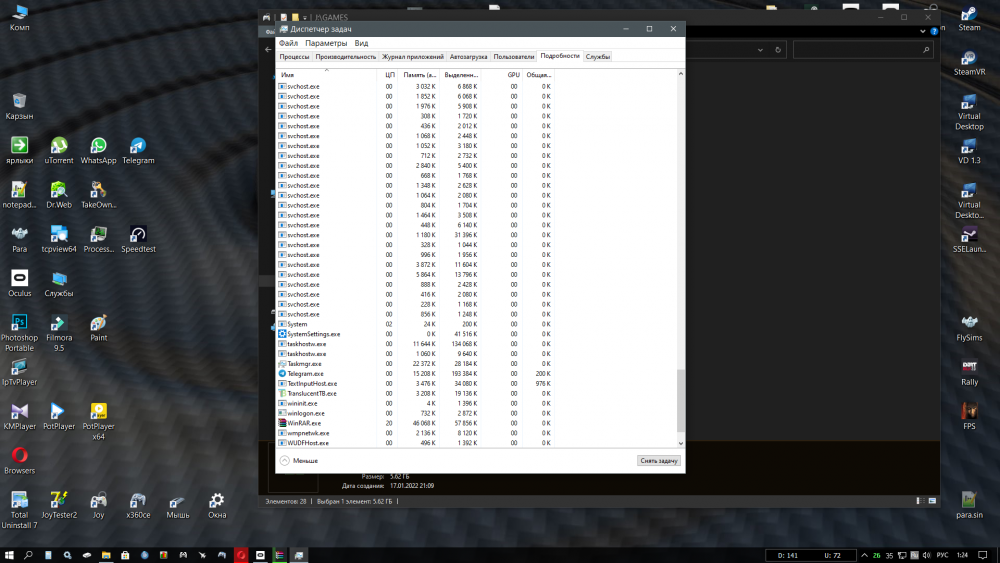Select the KMPlayer desktop icon
The width and height of the screenshot is (1000, 563).
(20, 417)
